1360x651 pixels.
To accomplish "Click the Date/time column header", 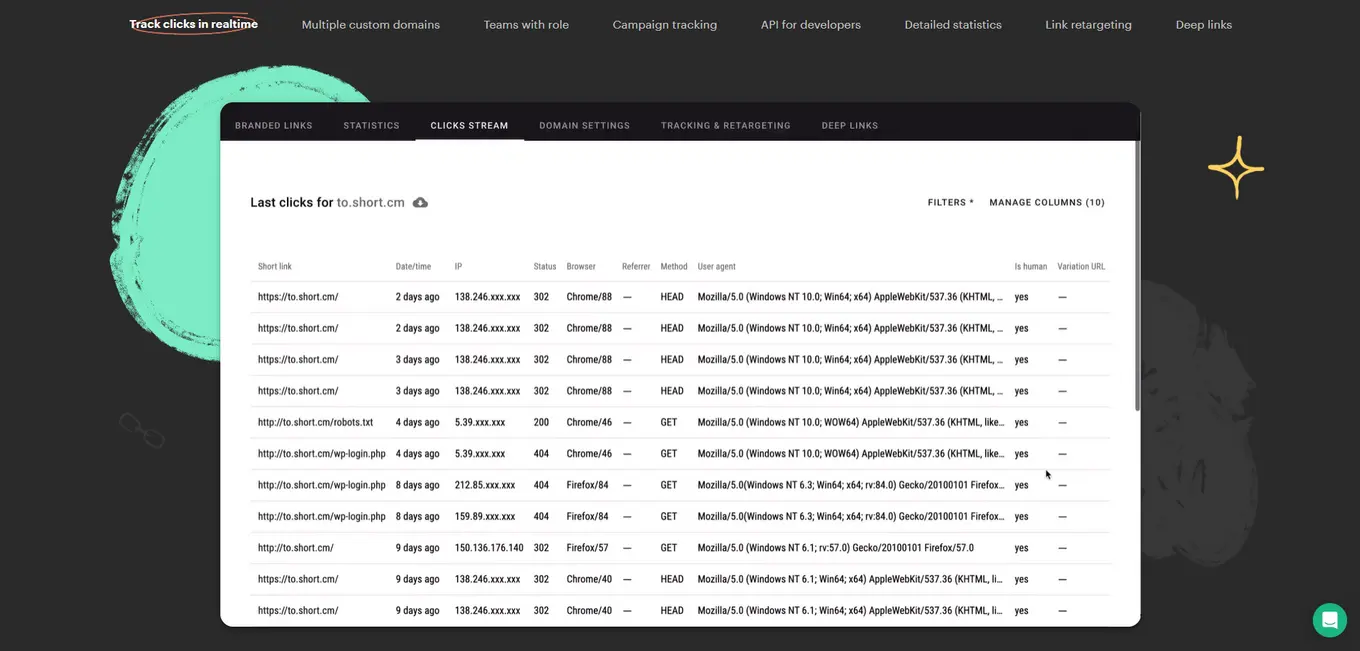I will [x=413, y=267].
